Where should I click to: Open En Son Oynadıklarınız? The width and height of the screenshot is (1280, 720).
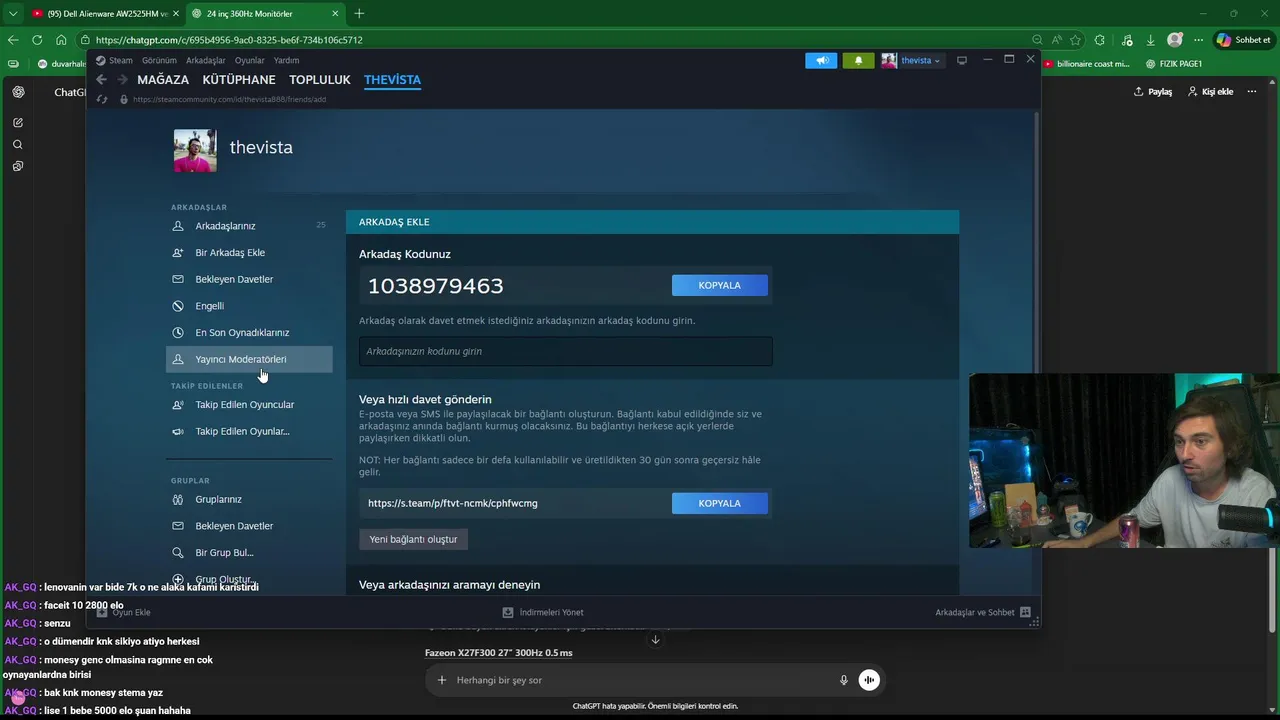[x=242, y=333]
